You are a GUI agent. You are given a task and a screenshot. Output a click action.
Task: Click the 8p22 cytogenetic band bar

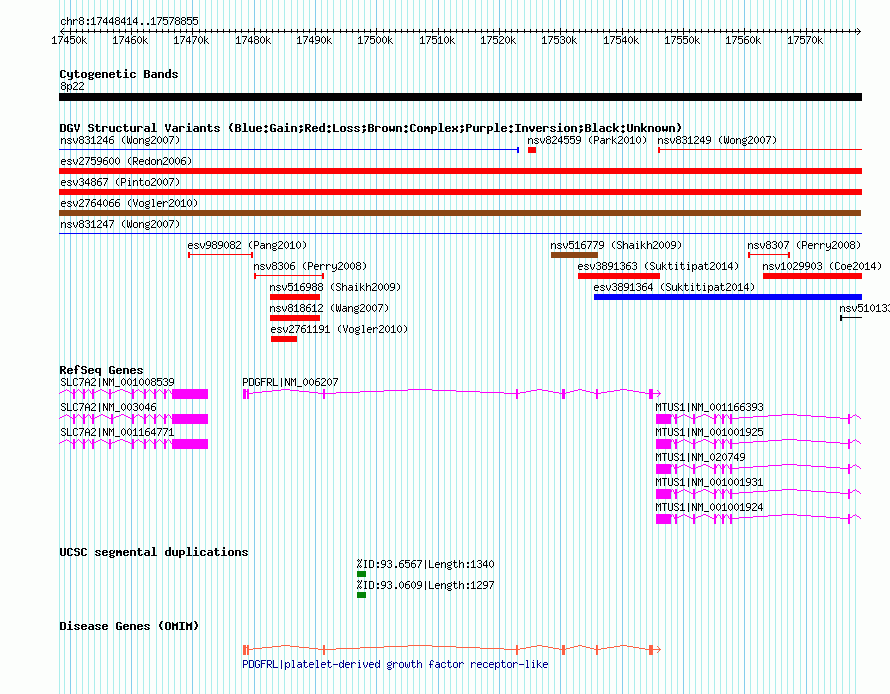[x=460, y=97]
